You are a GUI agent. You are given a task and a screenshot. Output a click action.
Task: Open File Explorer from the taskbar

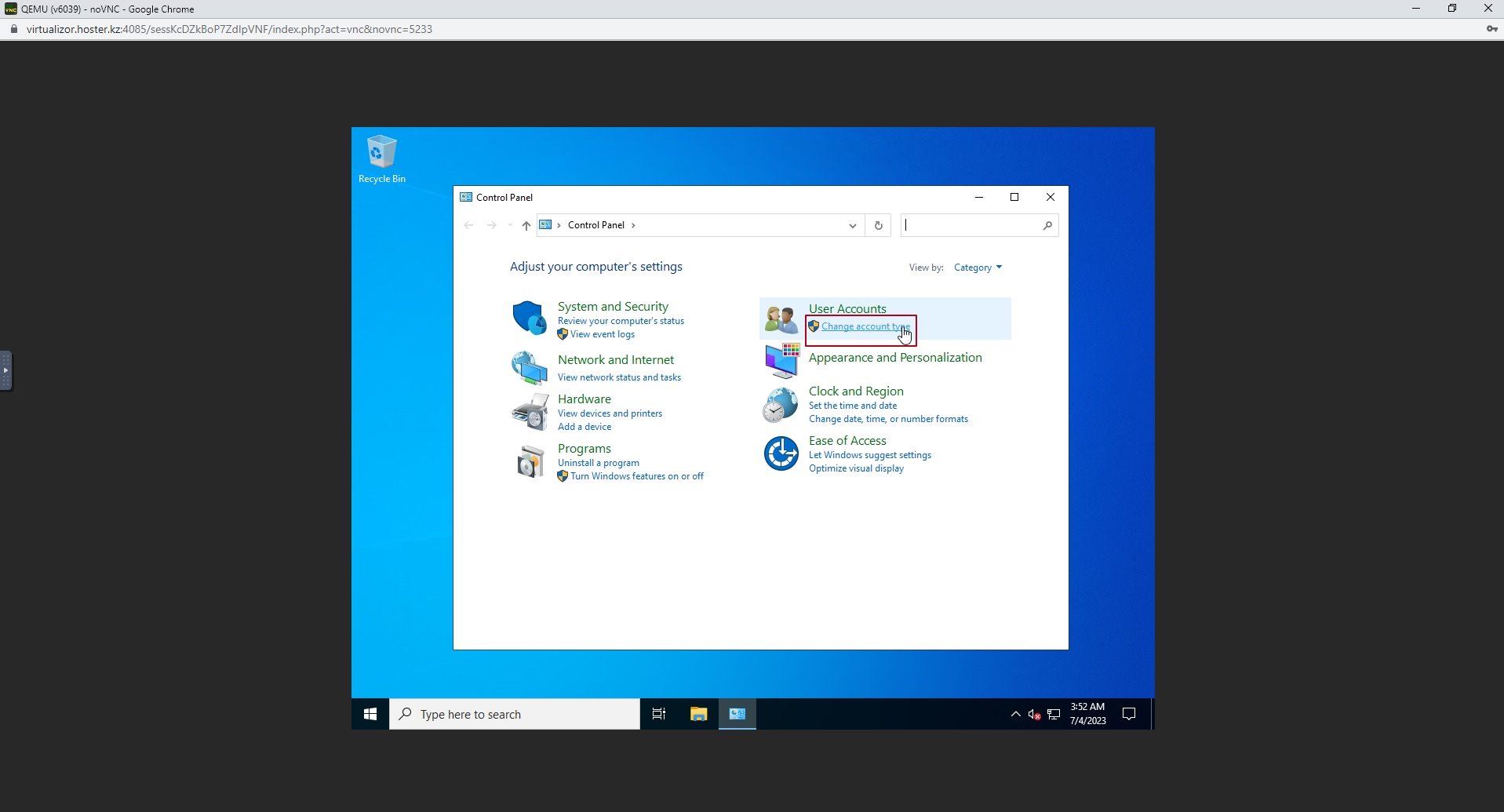pos(698,714)
